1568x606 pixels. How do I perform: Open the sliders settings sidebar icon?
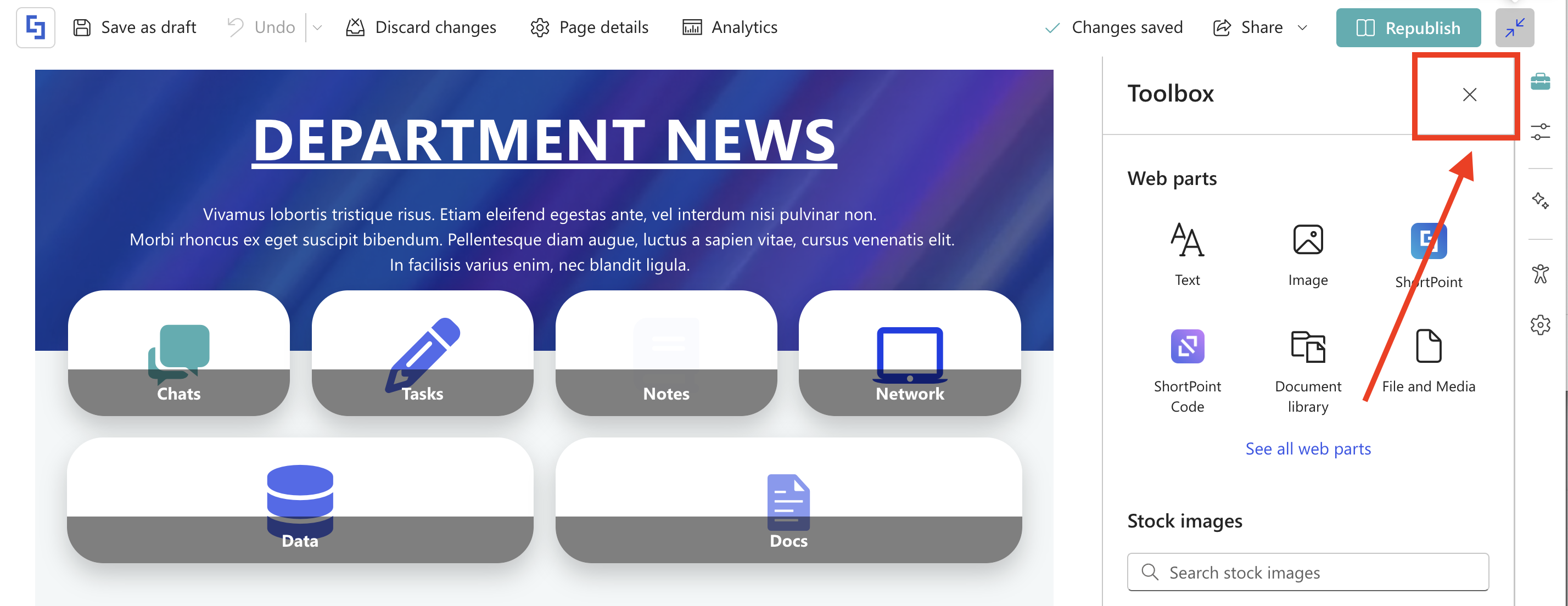[x=1539, y=131]
